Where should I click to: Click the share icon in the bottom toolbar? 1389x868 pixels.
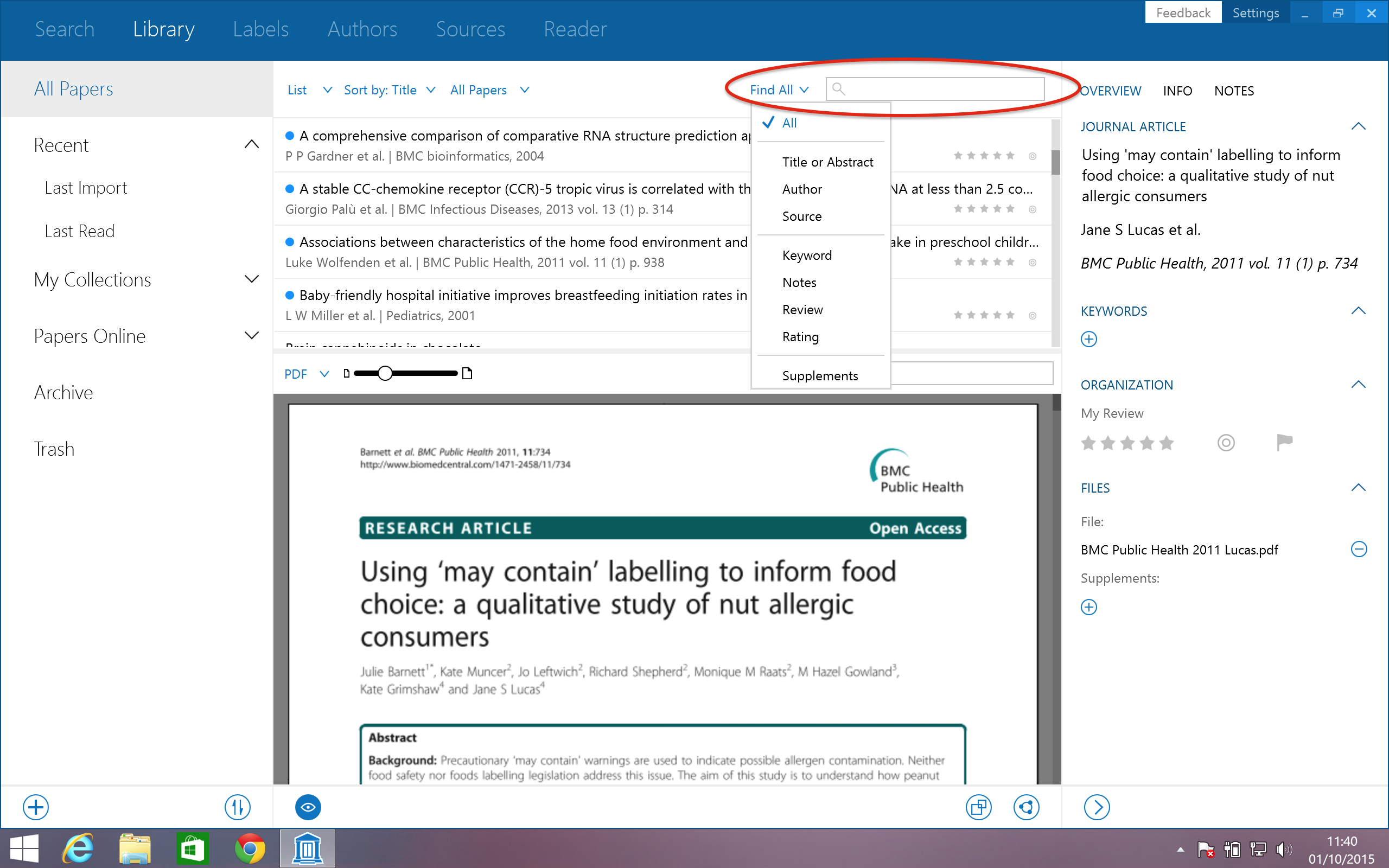1026,807
